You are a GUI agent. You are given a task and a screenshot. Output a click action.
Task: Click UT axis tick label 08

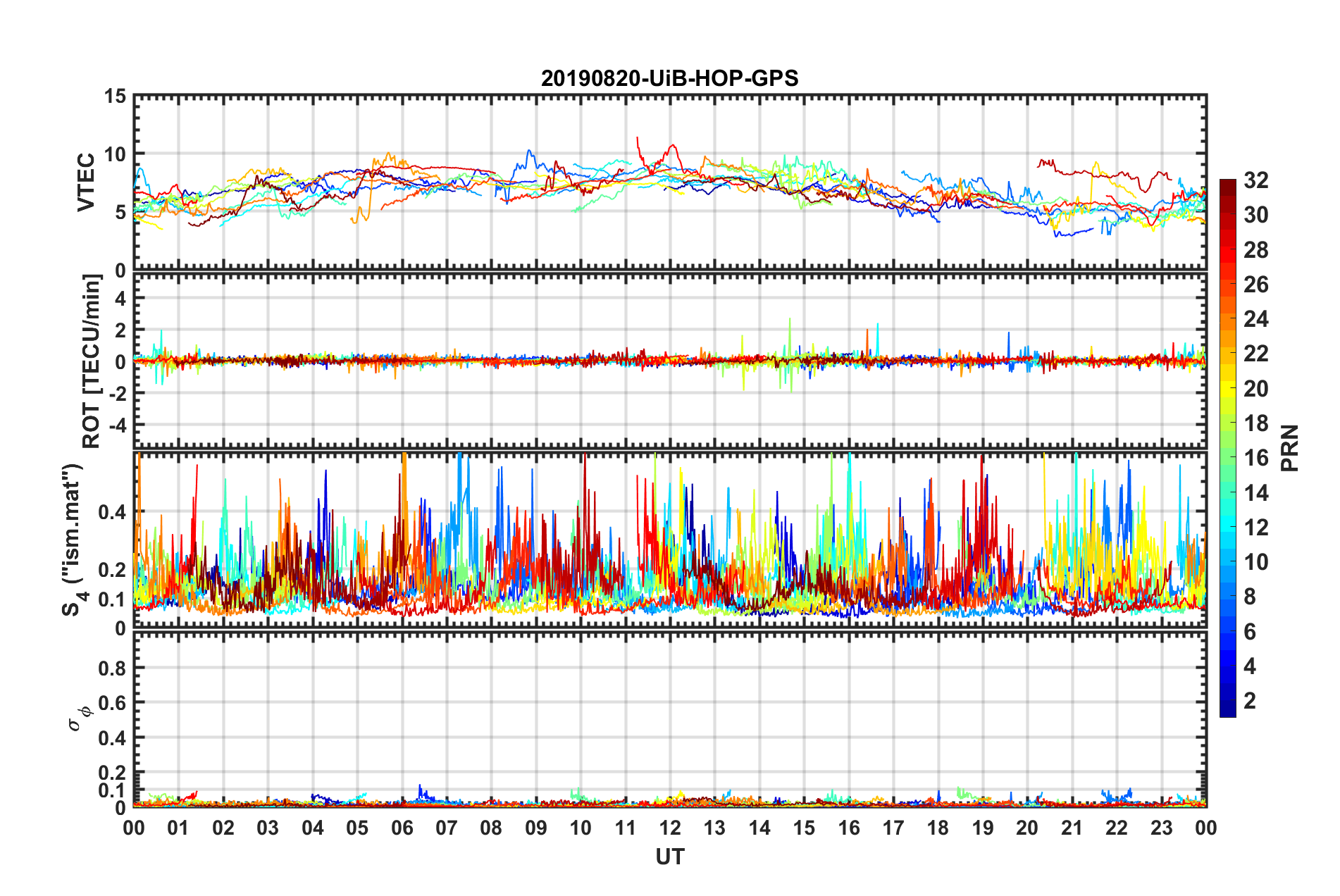tap(491, 828)
